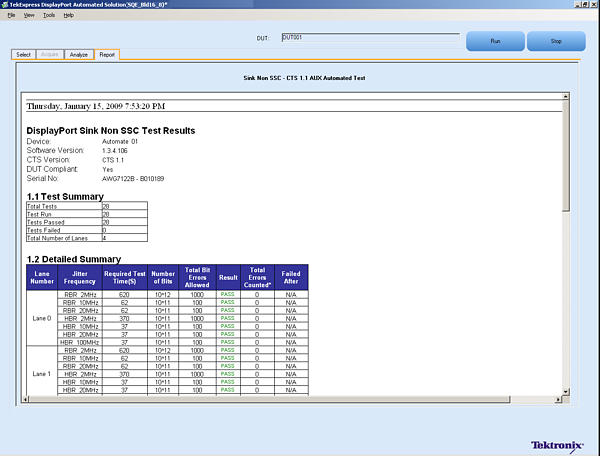This screenshot has width=600, height=456.
Task: Click the "Number of Bits" column header
Action: pyautogui.click(x=163, y=277)
